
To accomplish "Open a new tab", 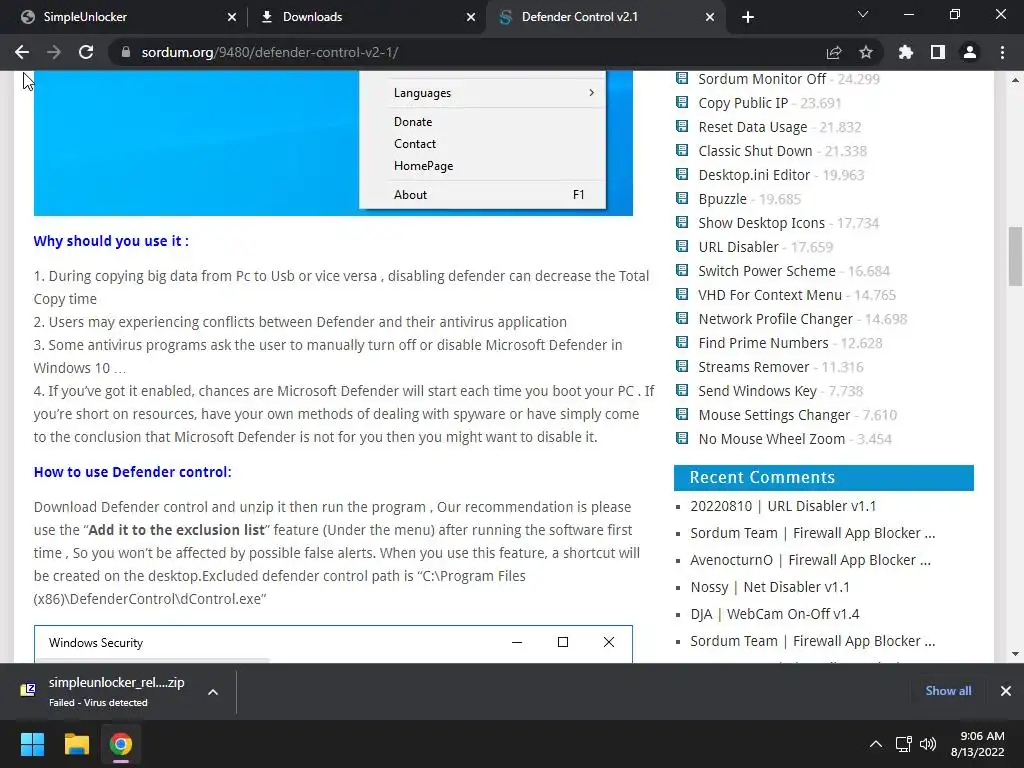I will coord(748,17).
